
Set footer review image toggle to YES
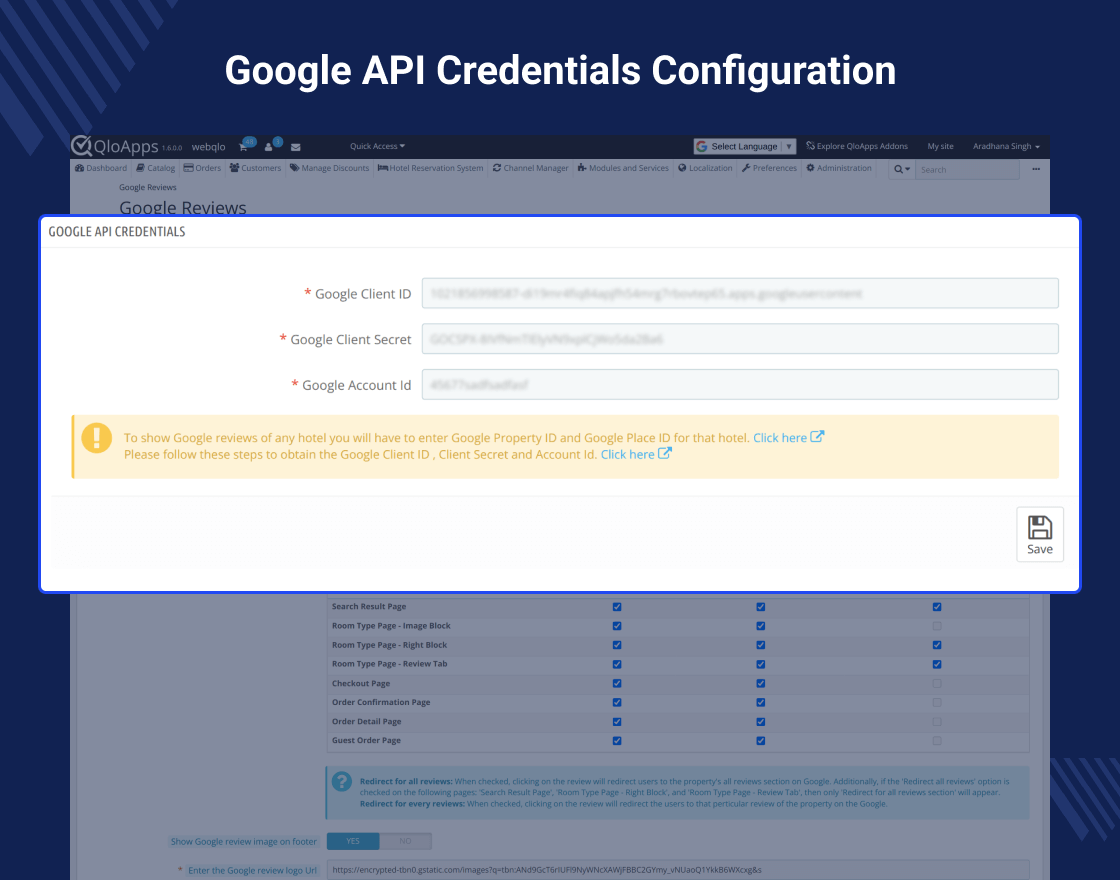point(353,841)
